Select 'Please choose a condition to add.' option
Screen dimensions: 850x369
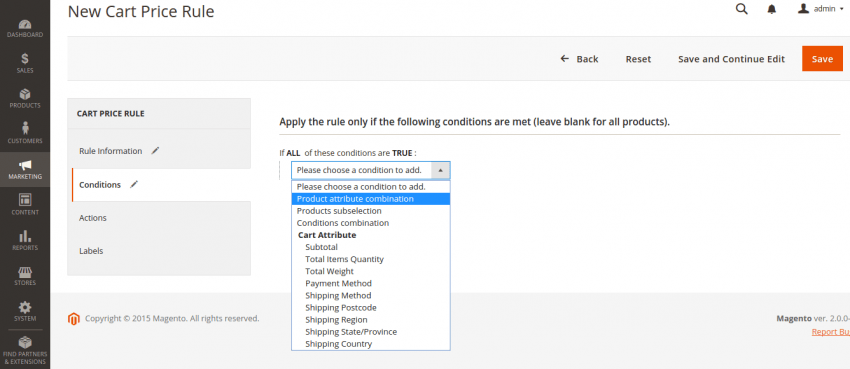[371, 186]
